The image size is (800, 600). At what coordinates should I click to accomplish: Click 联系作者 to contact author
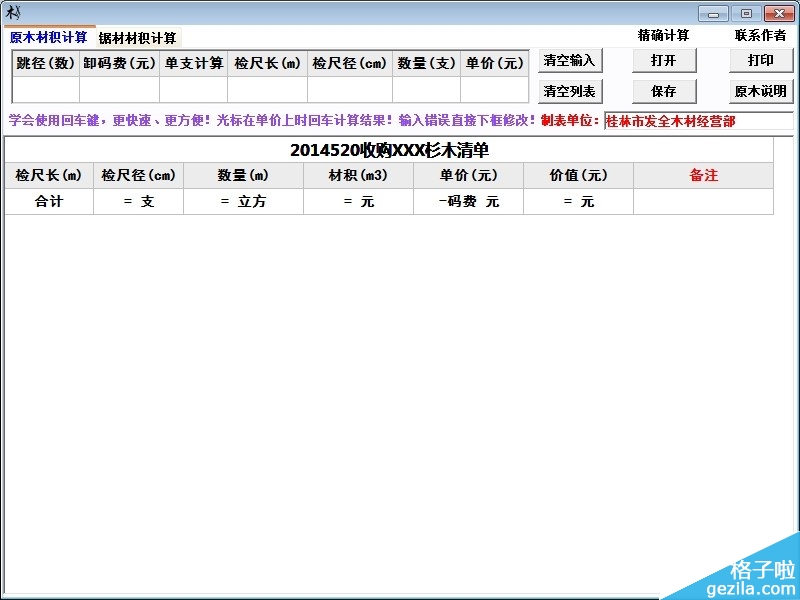pyautogui.click(x=760, y=35)
